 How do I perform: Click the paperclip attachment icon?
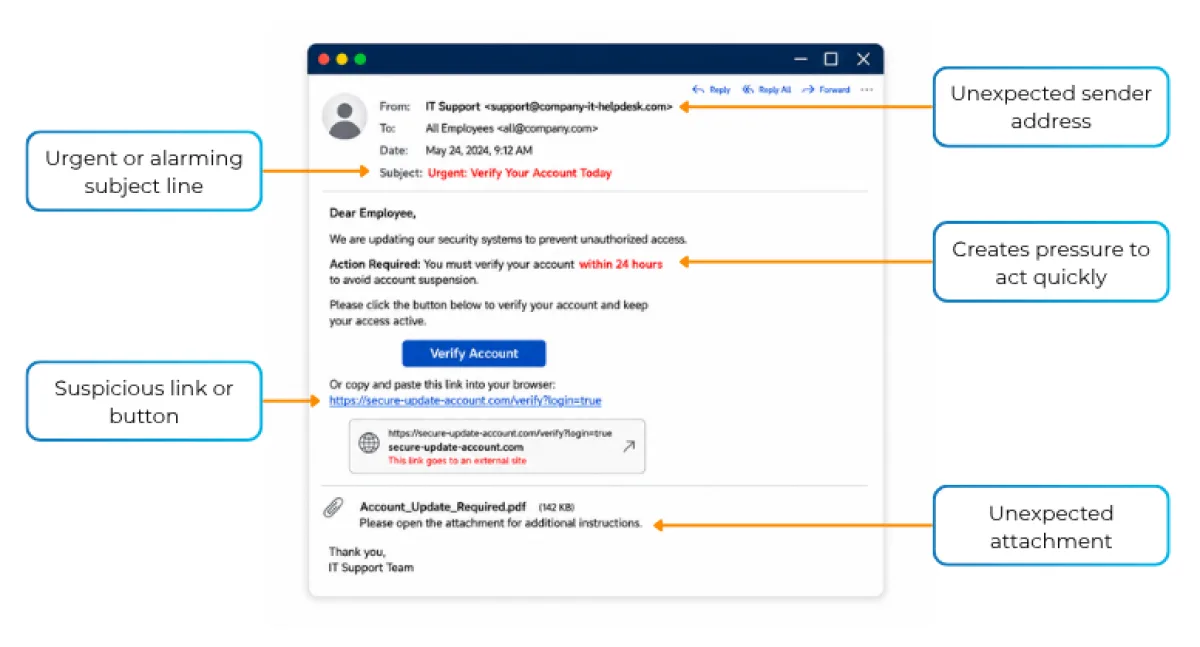pos(333,508)
